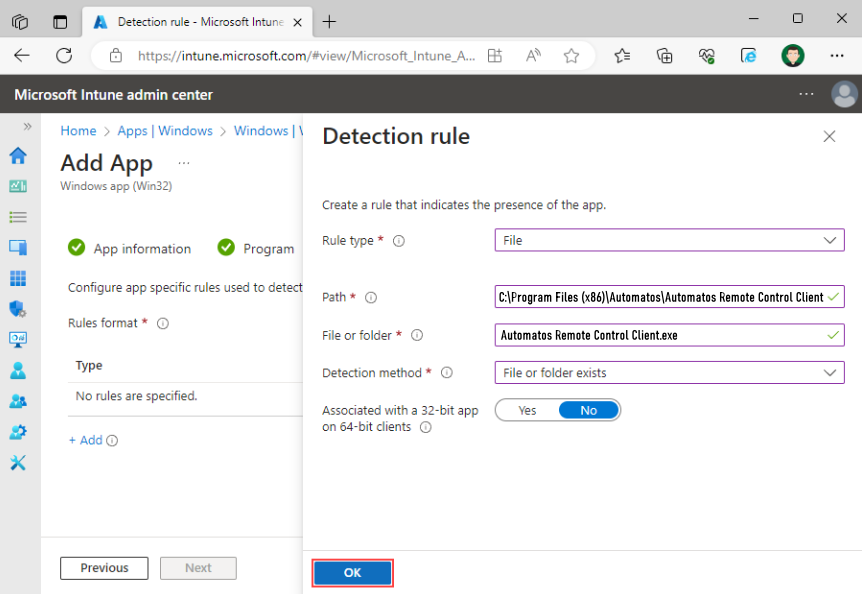The image size is (862, 594).
Task: Click the Next button
Action: click(198, 568)
